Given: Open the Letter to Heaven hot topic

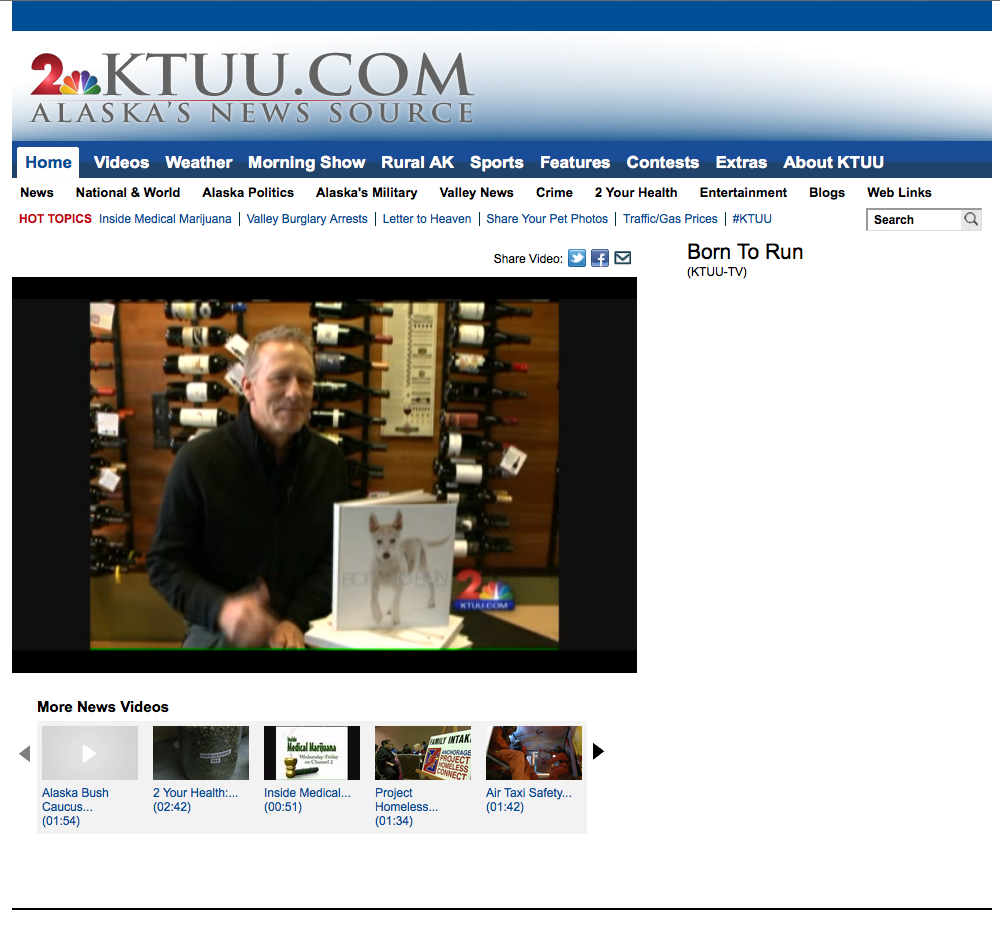Looking at the screenshot, I should 427,219.
